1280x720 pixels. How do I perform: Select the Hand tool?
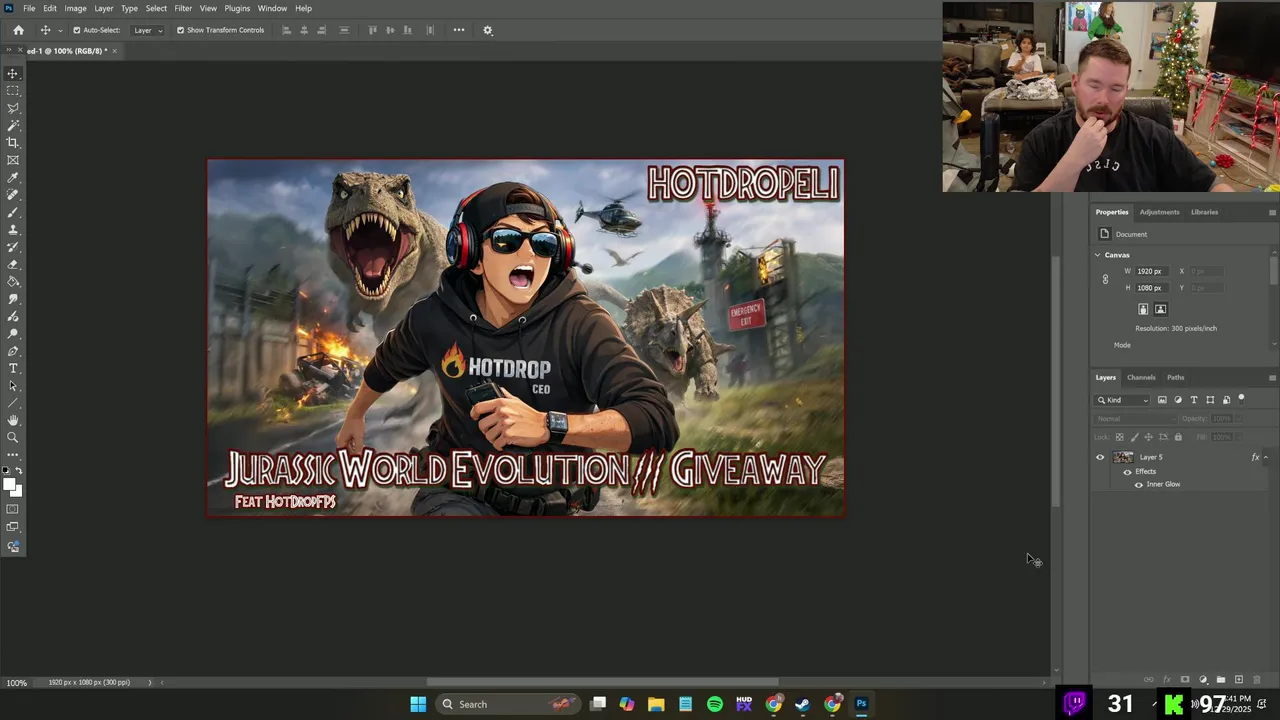click(x=13, y=420)
